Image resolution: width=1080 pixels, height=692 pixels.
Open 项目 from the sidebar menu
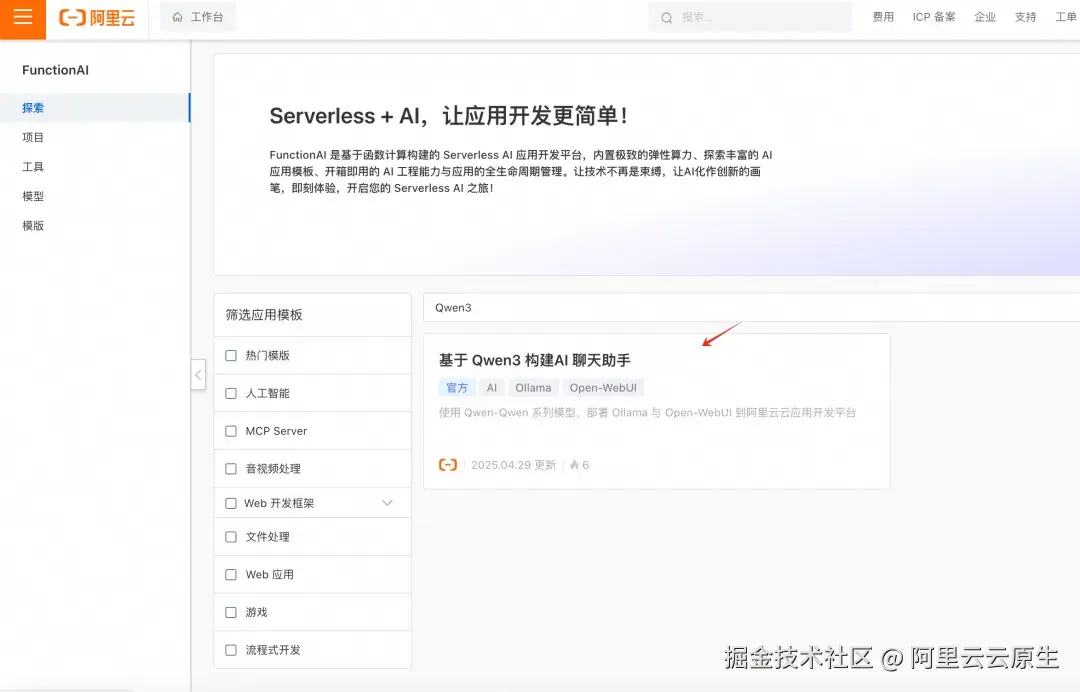tap(32, 137)
